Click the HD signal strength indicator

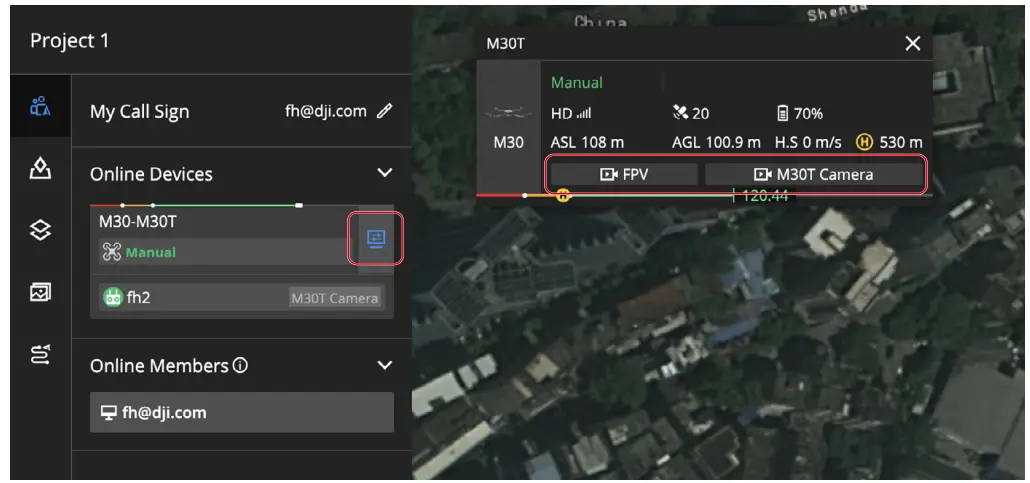pos(571,114)
